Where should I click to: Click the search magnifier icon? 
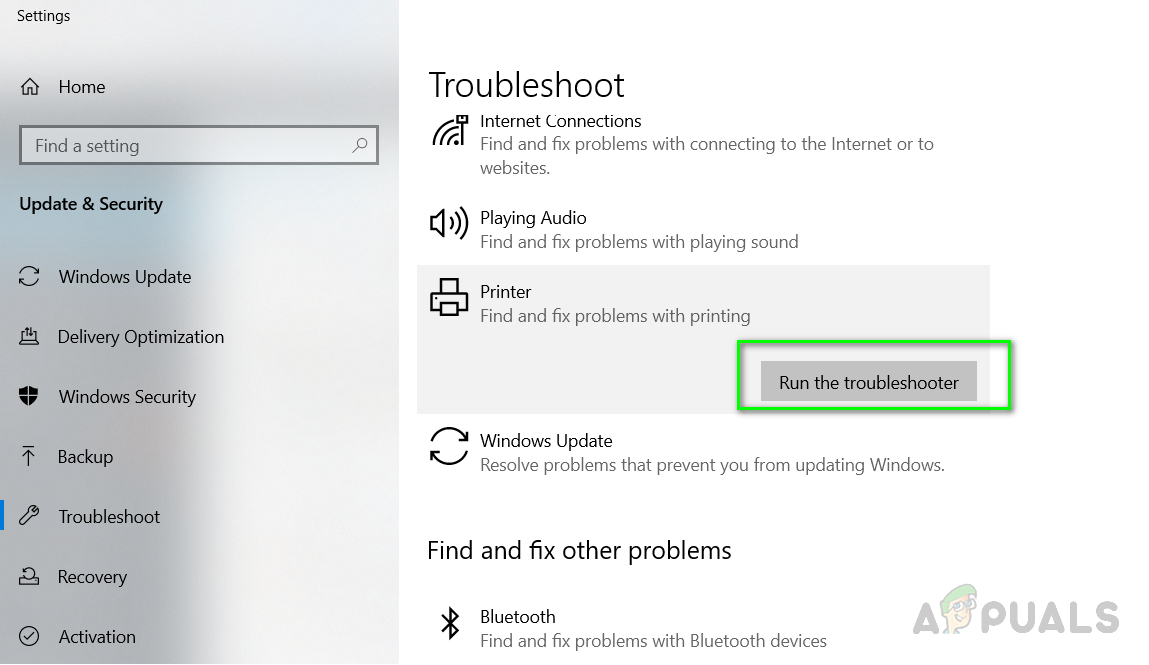pyautogui.click(x=360, y=146)
